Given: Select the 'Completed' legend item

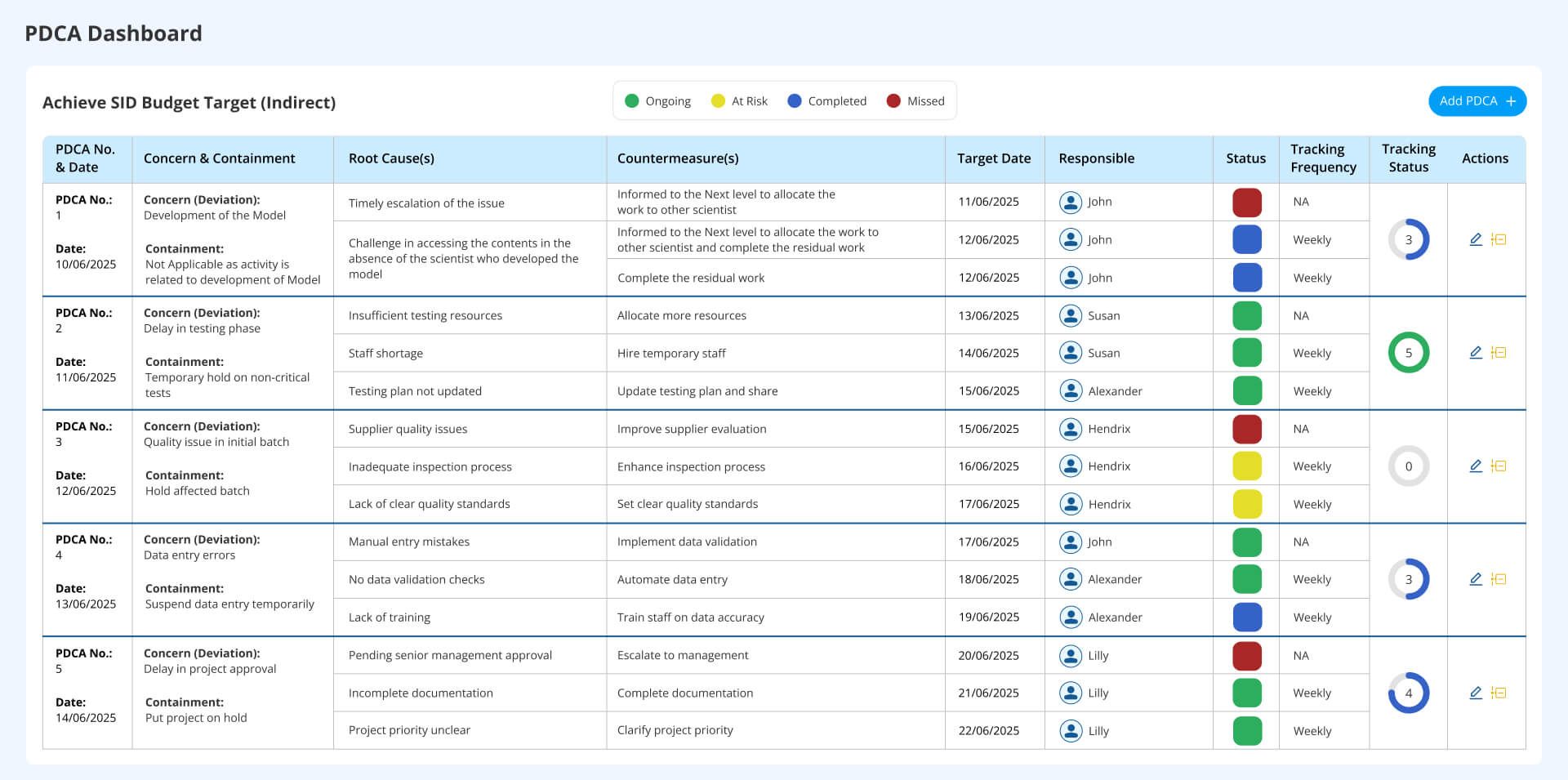Looking at the screenshot, I should (x=827, y=100).
